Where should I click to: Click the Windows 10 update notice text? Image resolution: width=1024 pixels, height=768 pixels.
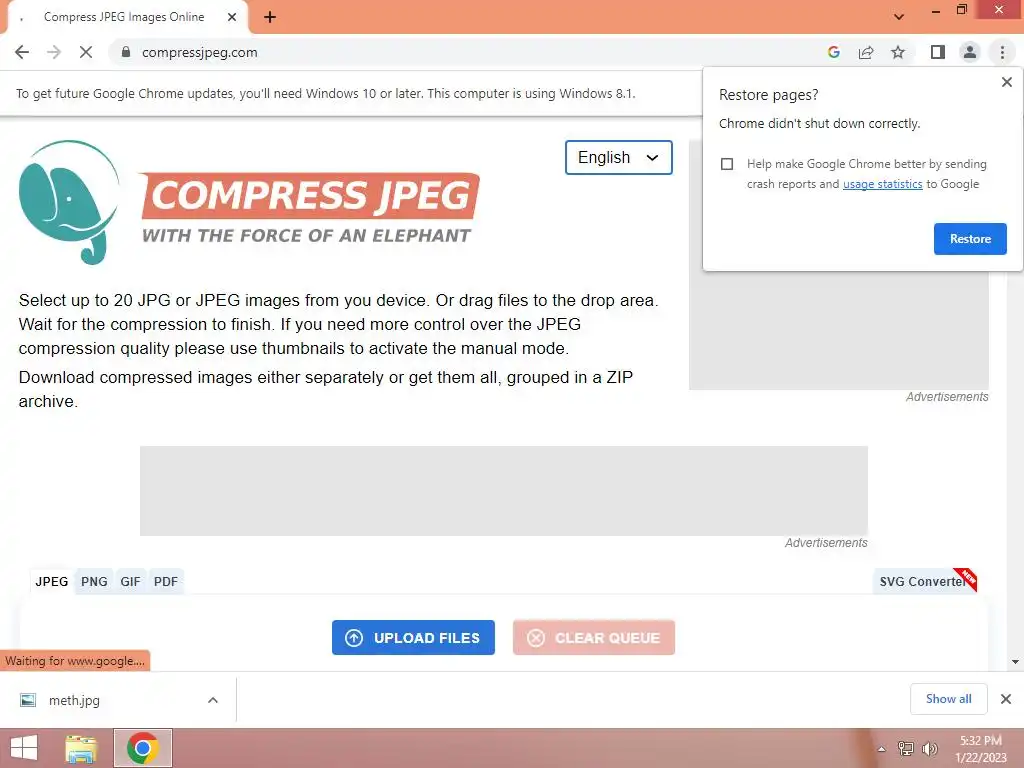coord(325,93)
